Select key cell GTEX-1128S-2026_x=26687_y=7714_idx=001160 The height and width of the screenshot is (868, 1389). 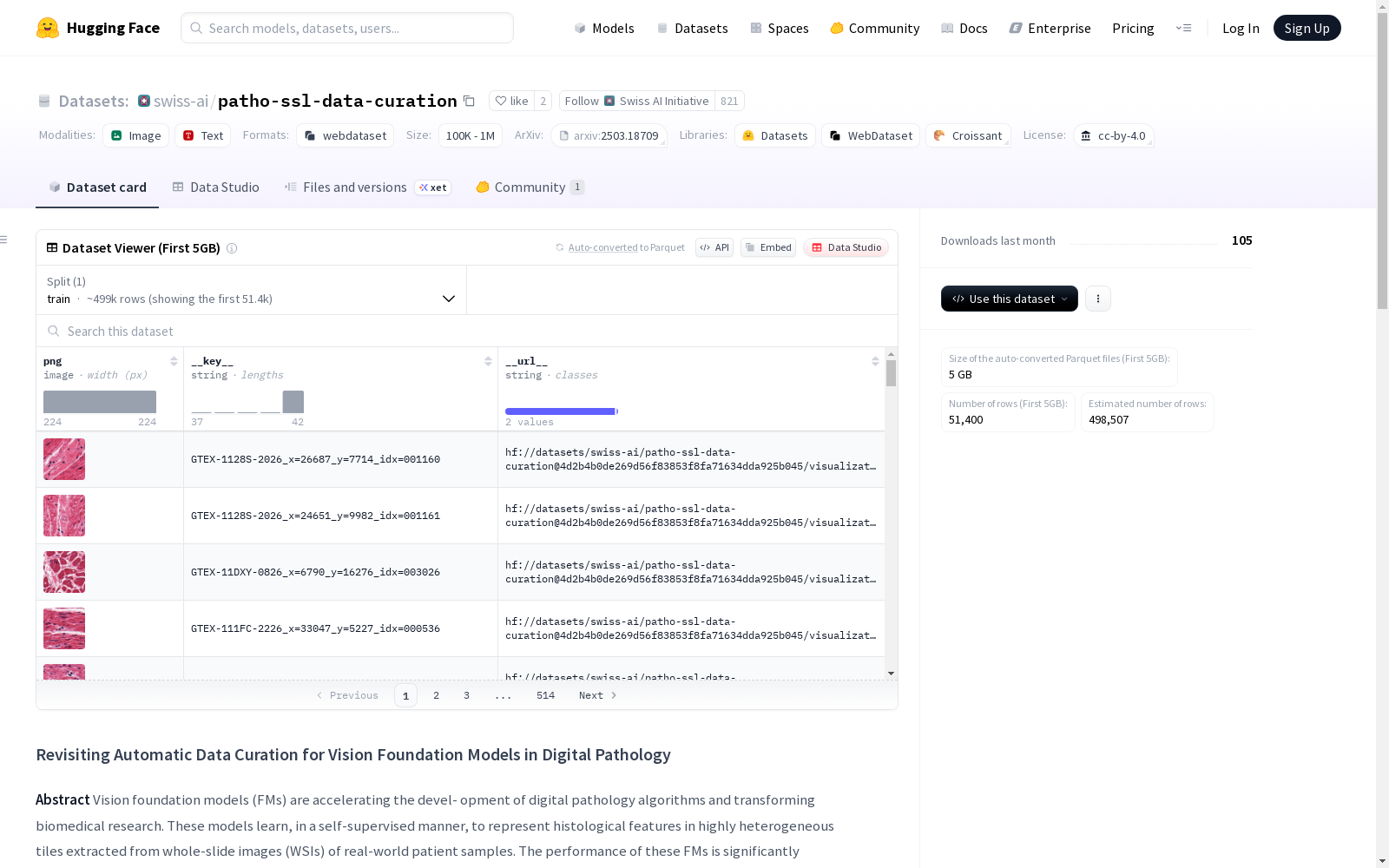pos(340,459)
